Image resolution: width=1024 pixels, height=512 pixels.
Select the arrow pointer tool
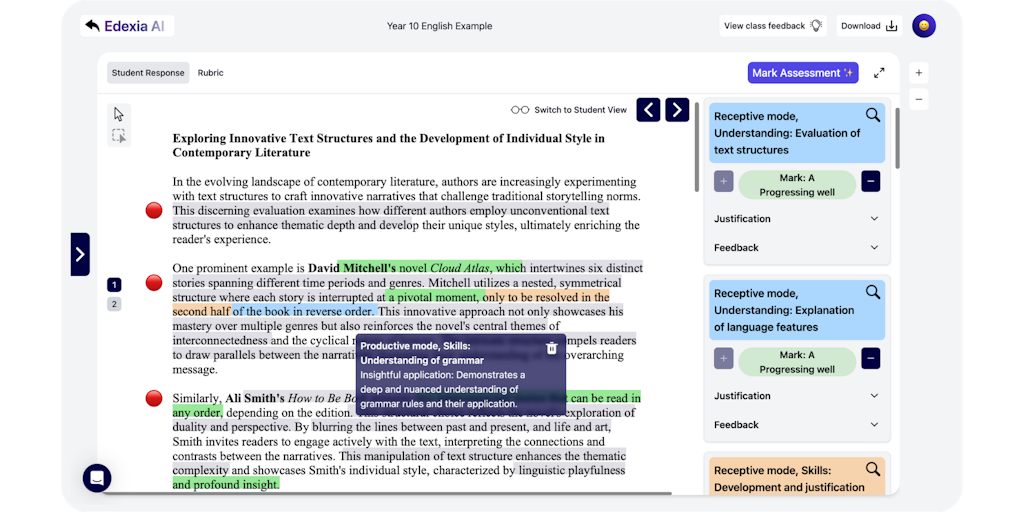point(119,114)
